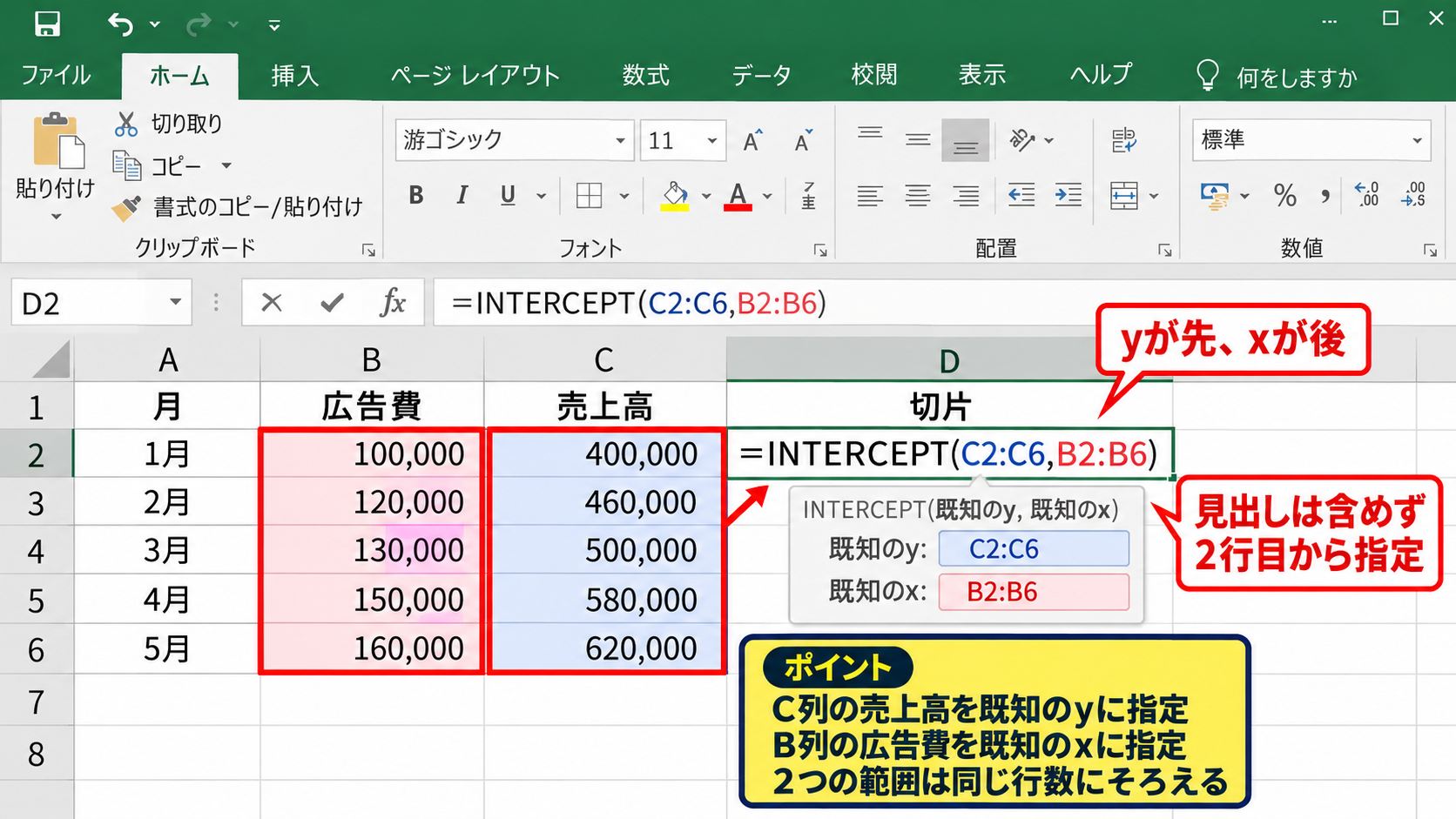The width and height of the screenshot is (1456, 819).
Task: Click the Comma Style icon
Action: click(x=1325, y=196)
